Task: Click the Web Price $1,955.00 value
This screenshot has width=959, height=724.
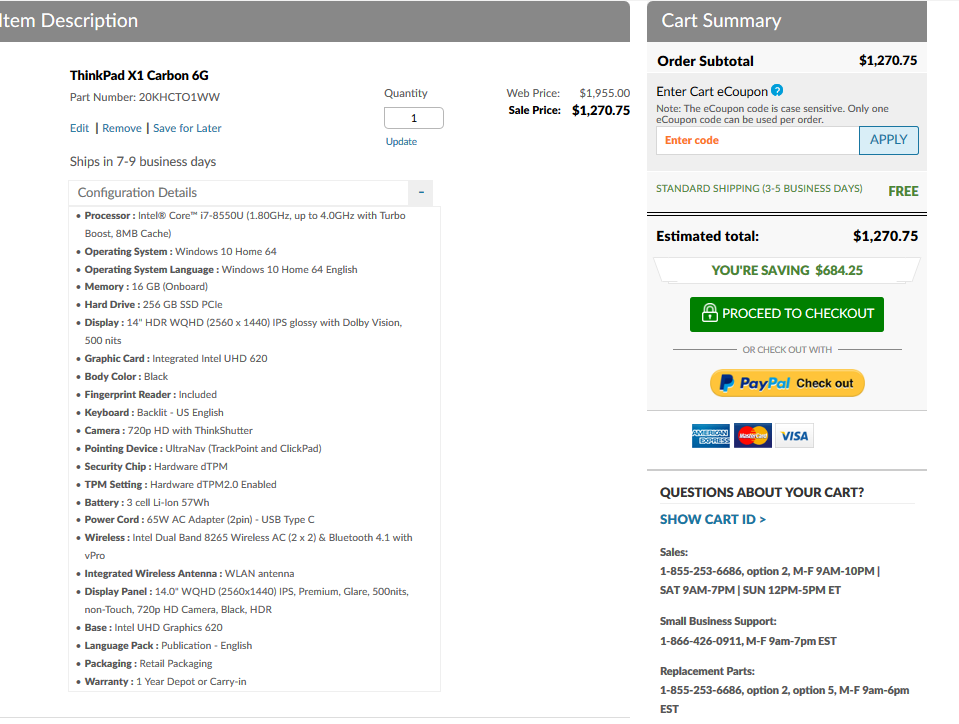Action: (x=604, y=93)
